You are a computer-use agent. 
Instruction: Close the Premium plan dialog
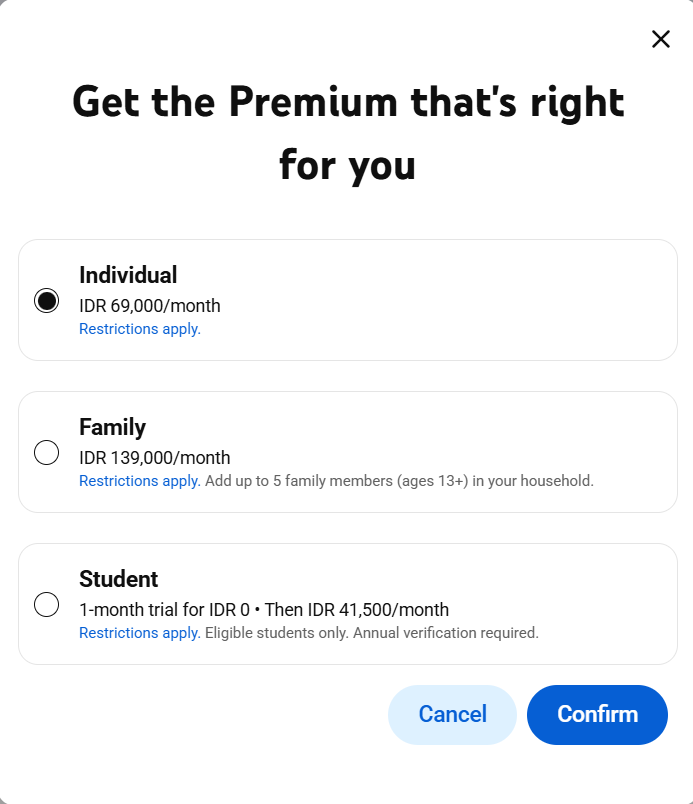tap(661, 39)
